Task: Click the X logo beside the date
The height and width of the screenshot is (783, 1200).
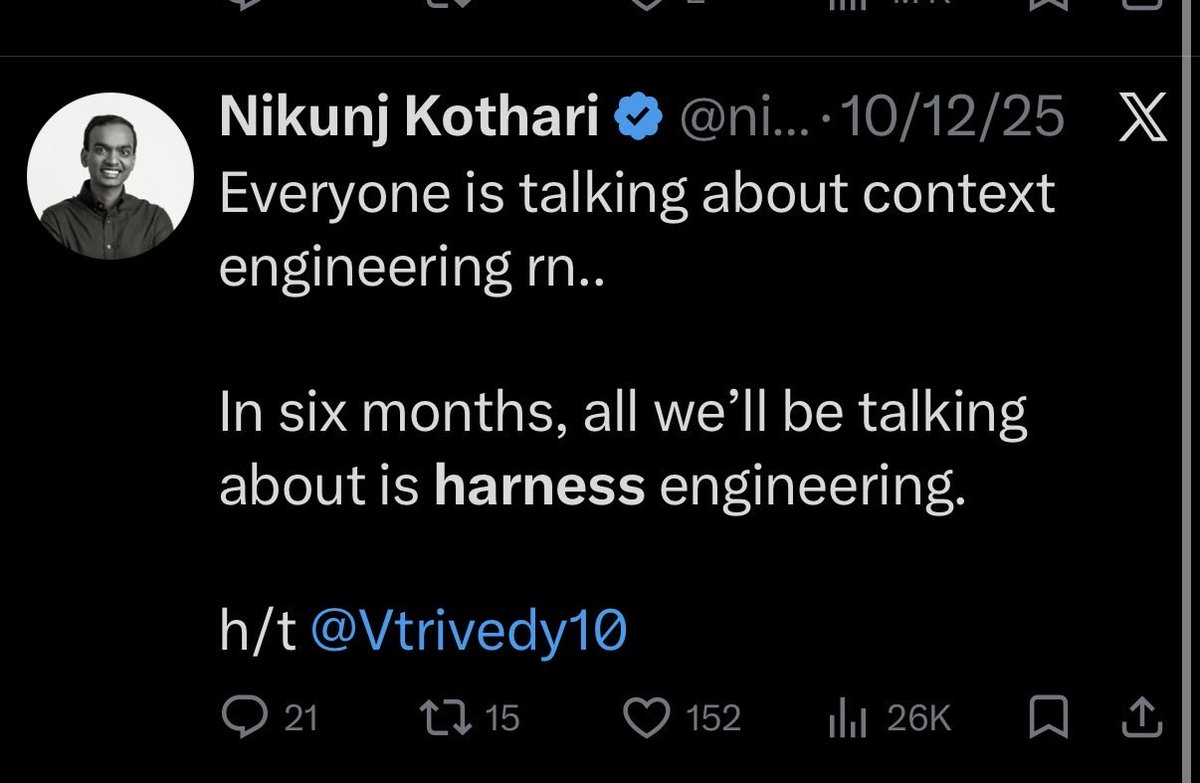Action: 1142,119
